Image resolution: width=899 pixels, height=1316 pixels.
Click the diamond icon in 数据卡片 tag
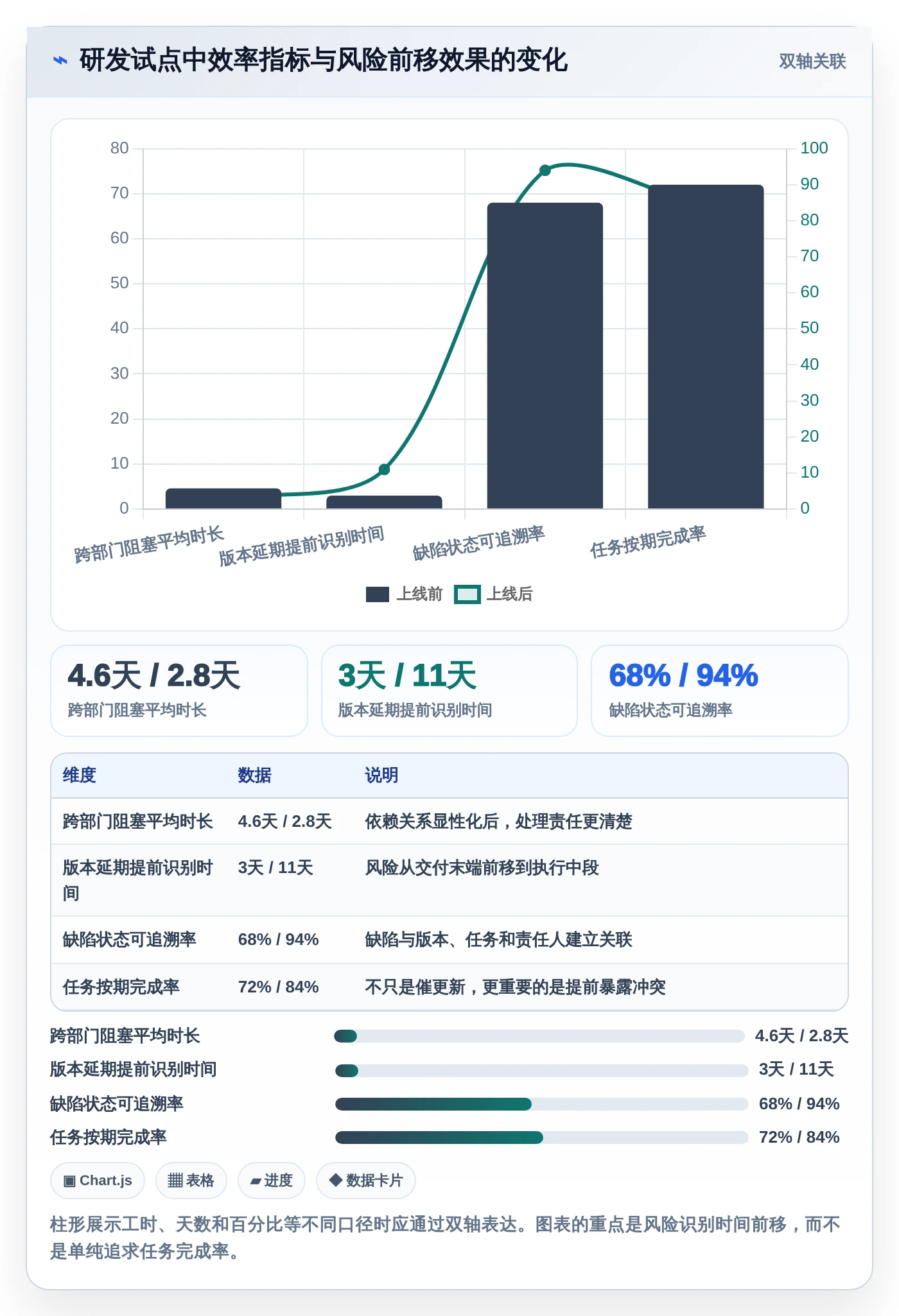[335, 1180]
